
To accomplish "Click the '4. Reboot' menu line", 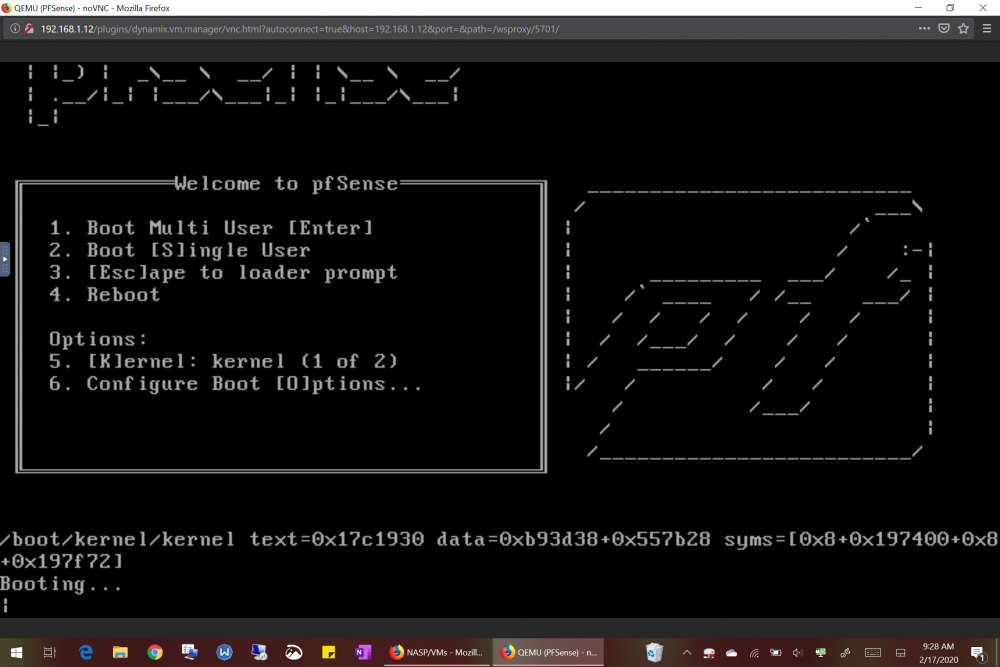I will point(105,295).
